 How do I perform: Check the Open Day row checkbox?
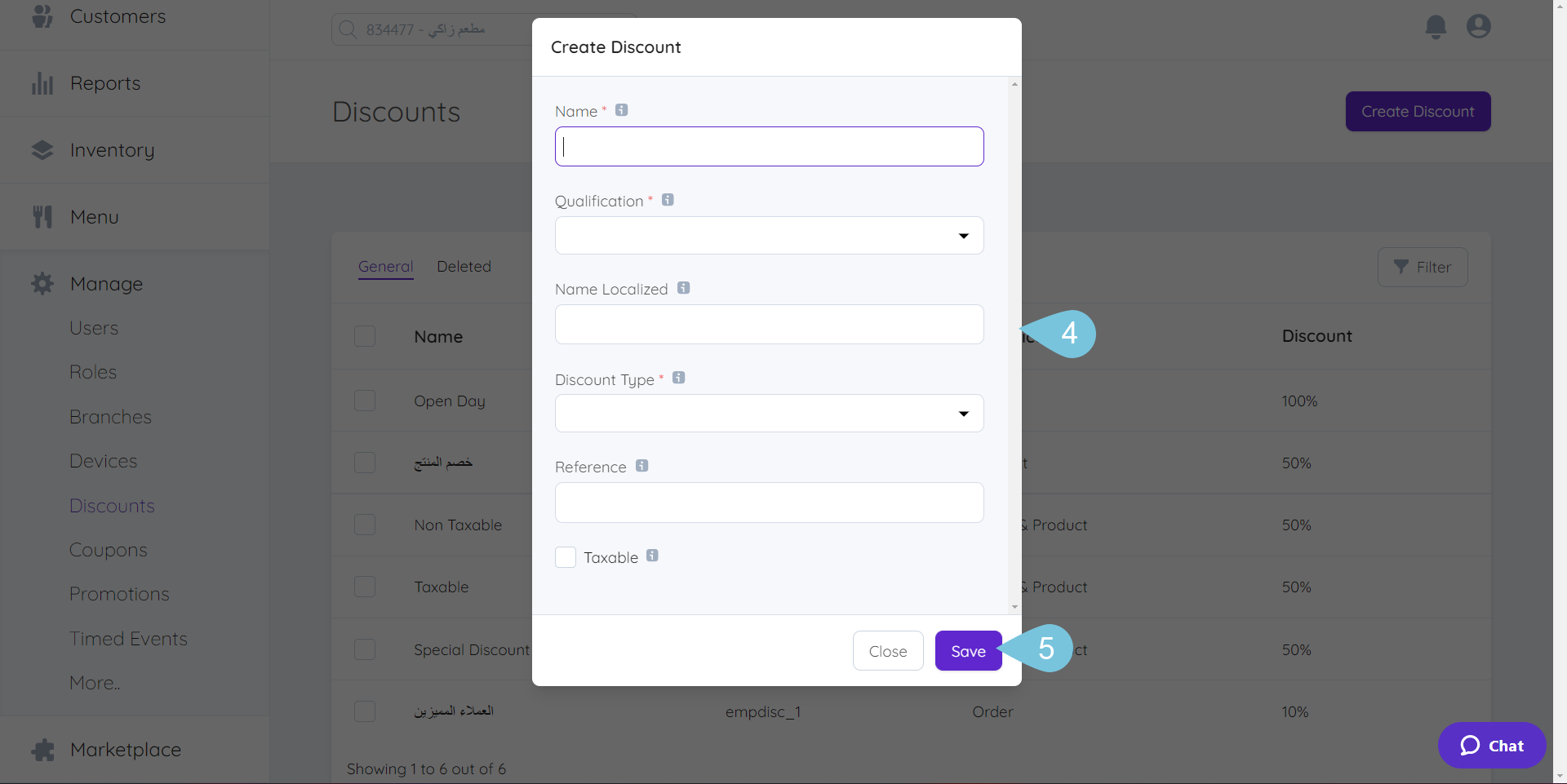click(365, 401)
